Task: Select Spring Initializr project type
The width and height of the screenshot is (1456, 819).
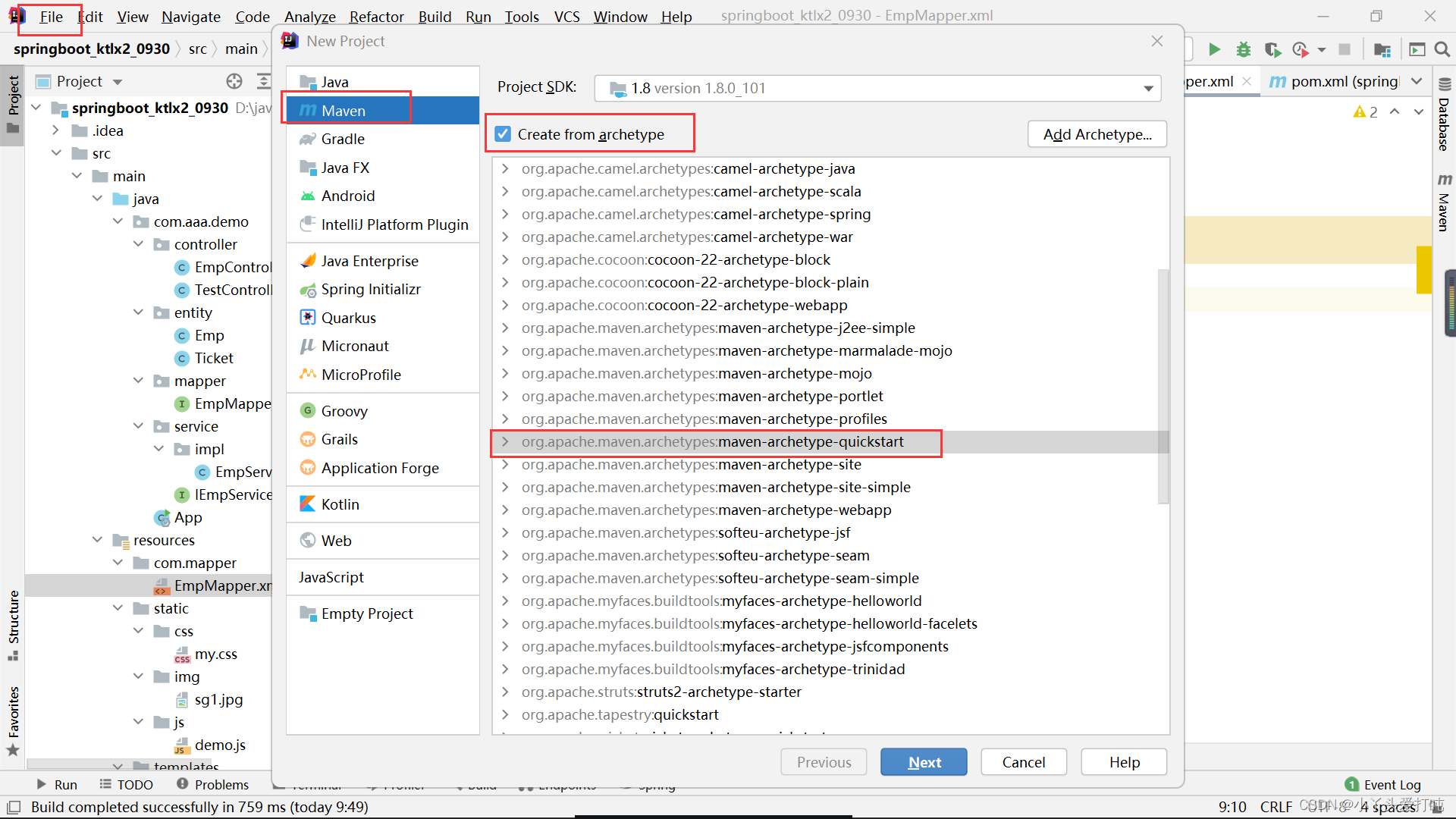Action: [x=383, y=289]
